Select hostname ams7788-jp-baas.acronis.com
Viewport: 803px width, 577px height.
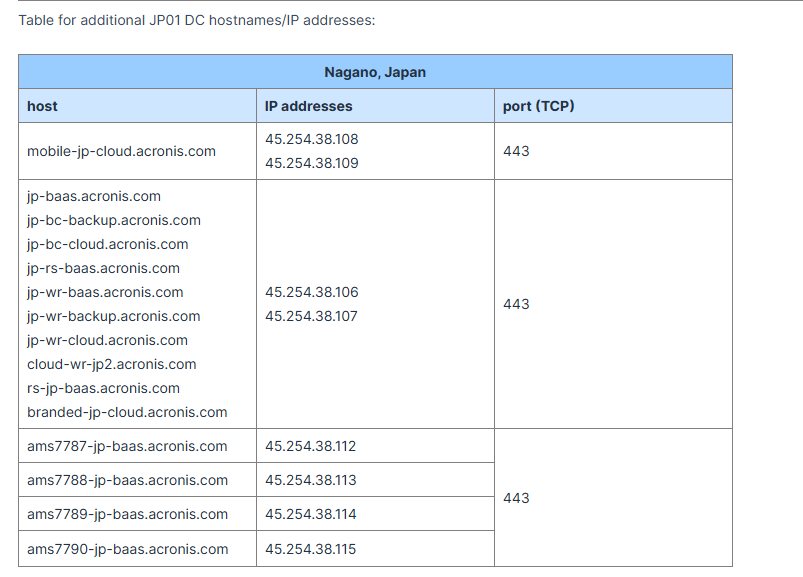point(127,480)
